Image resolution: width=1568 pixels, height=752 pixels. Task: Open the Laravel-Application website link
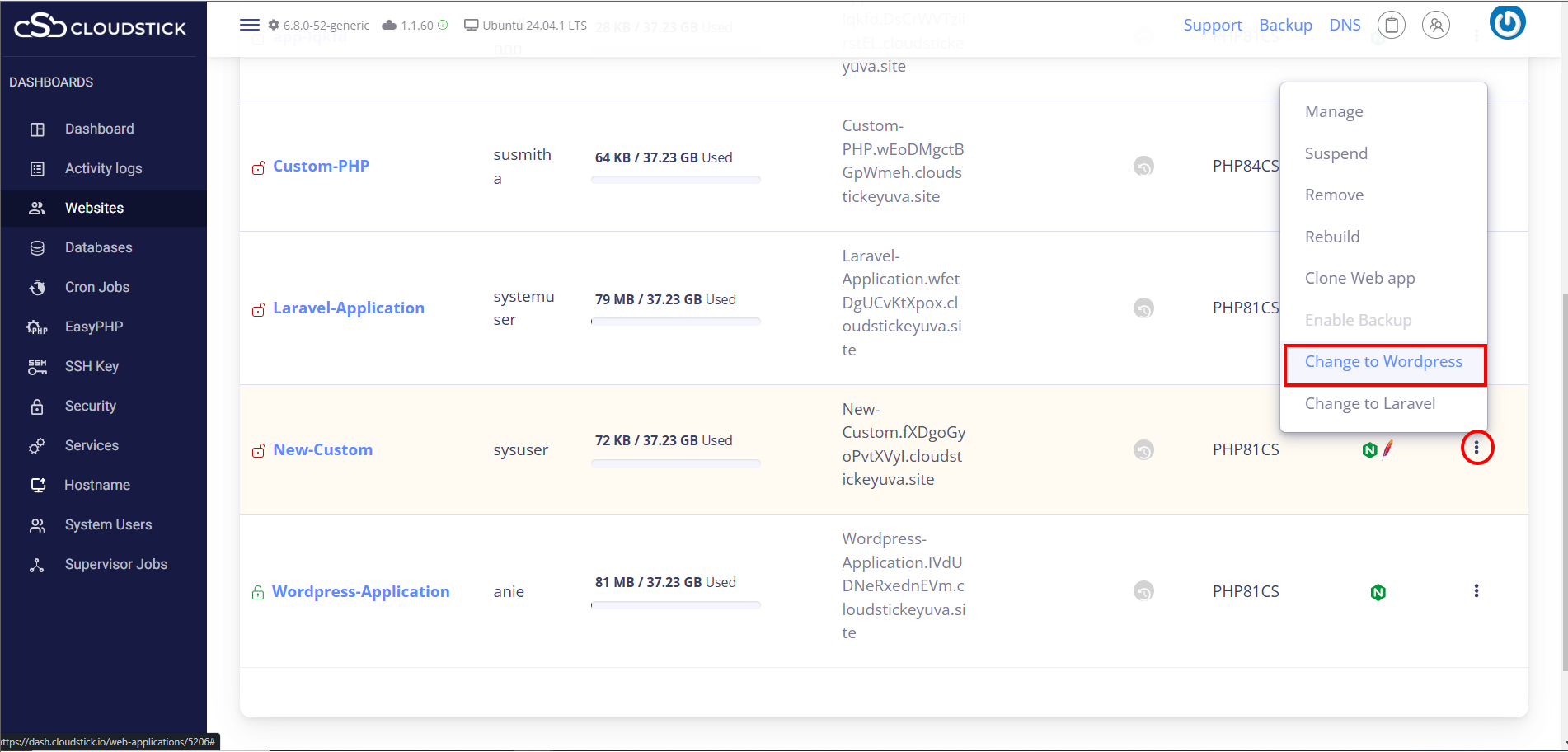pyautogui.click(x=349, y=308)
